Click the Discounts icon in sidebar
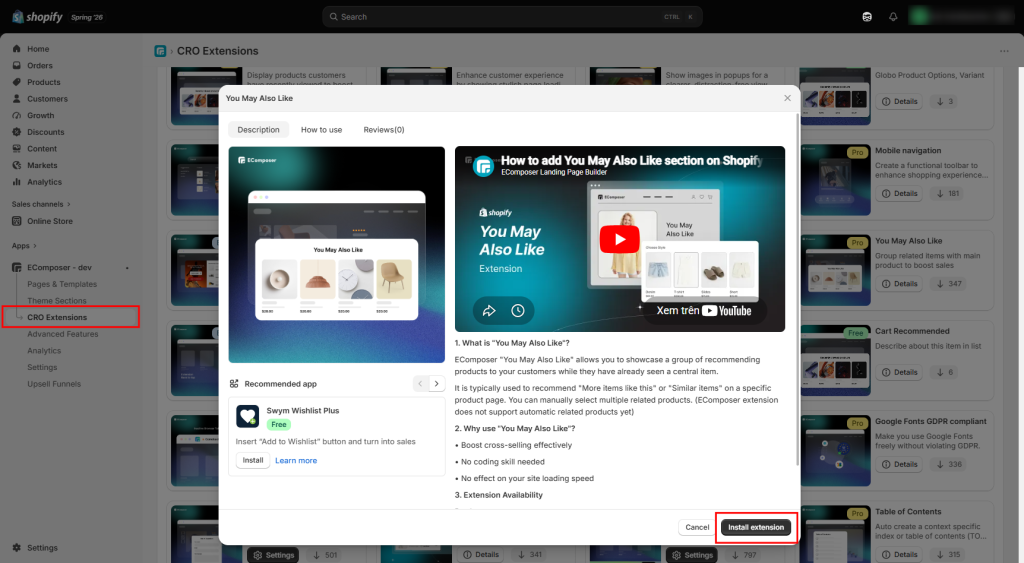Viewport: 1024px width, 563px height. pyautogui.click(x=16, y=132)
